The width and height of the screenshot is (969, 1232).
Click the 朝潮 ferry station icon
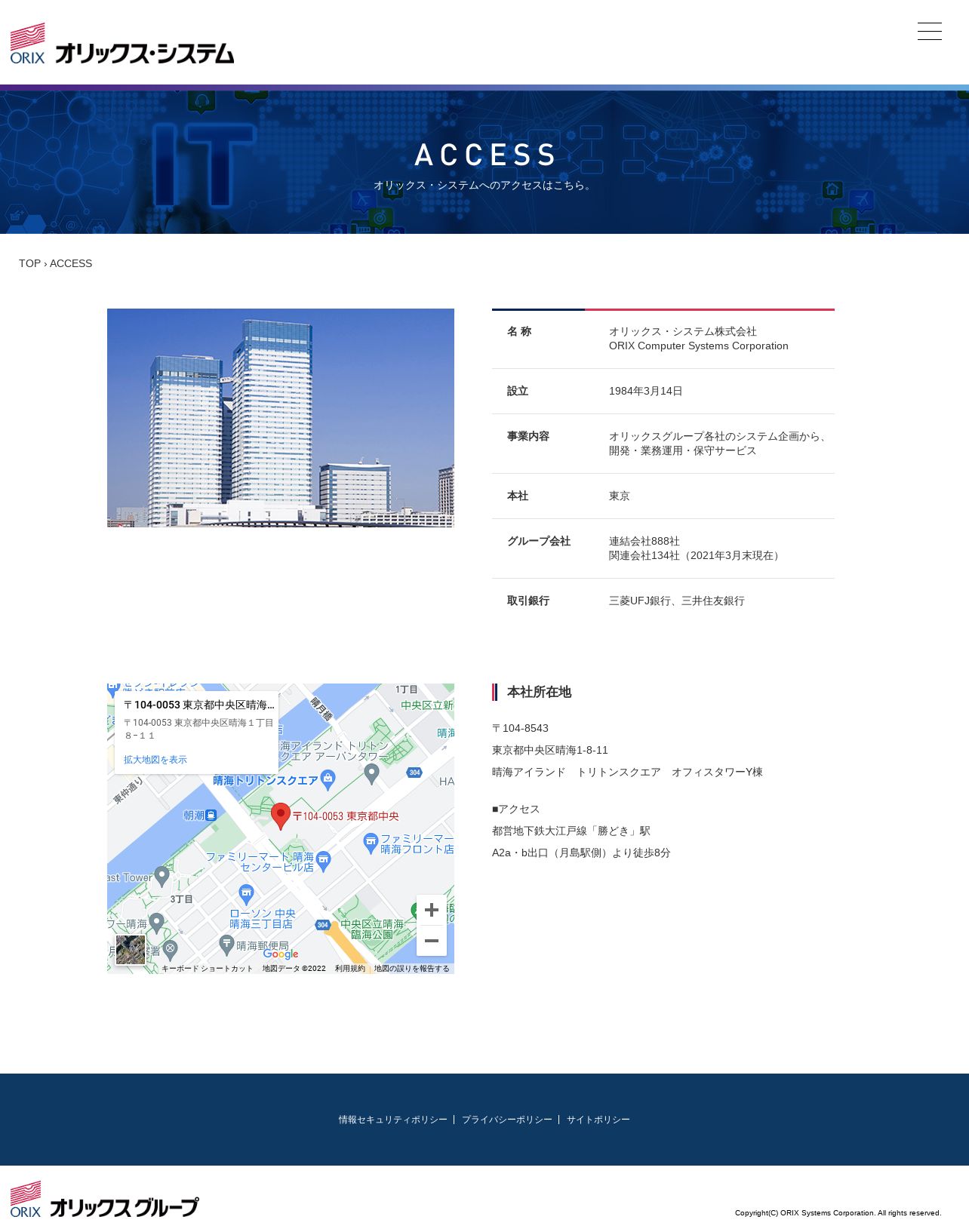(x=211, y=815)
